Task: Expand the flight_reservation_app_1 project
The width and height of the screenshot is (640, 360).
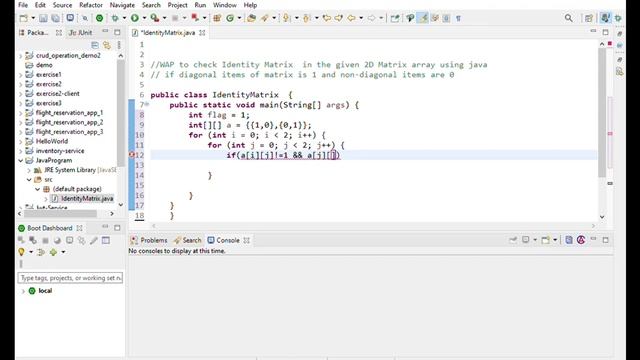Action: (21, 113)
